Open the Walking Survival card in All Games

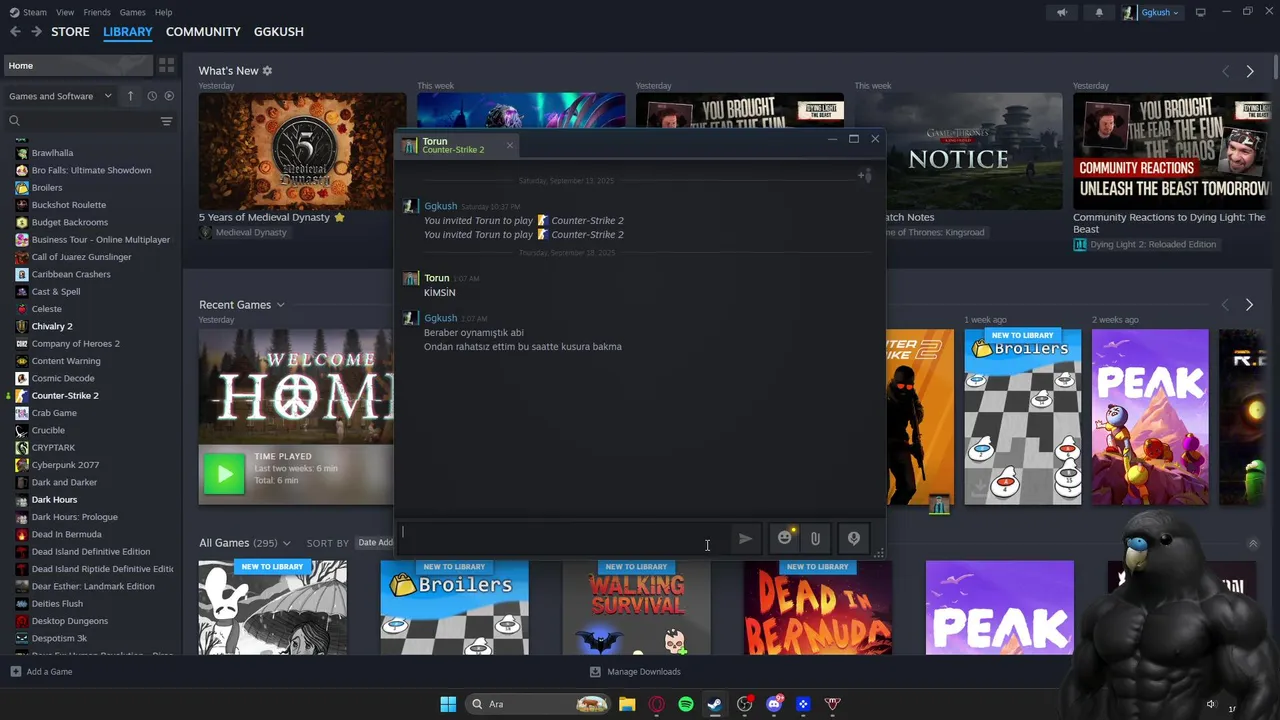636,608
